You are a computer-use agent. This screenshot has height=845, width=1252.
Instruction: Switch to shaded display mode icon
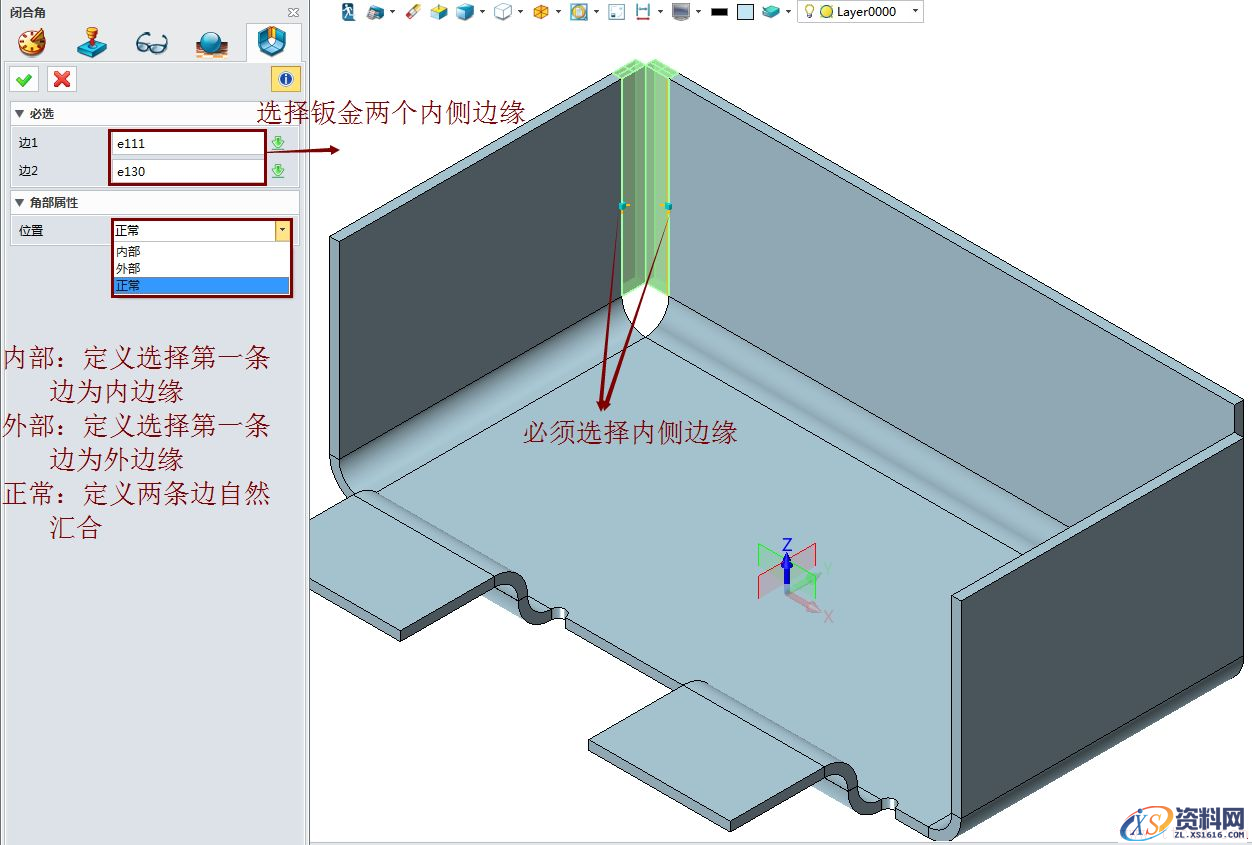click(464, 12)
